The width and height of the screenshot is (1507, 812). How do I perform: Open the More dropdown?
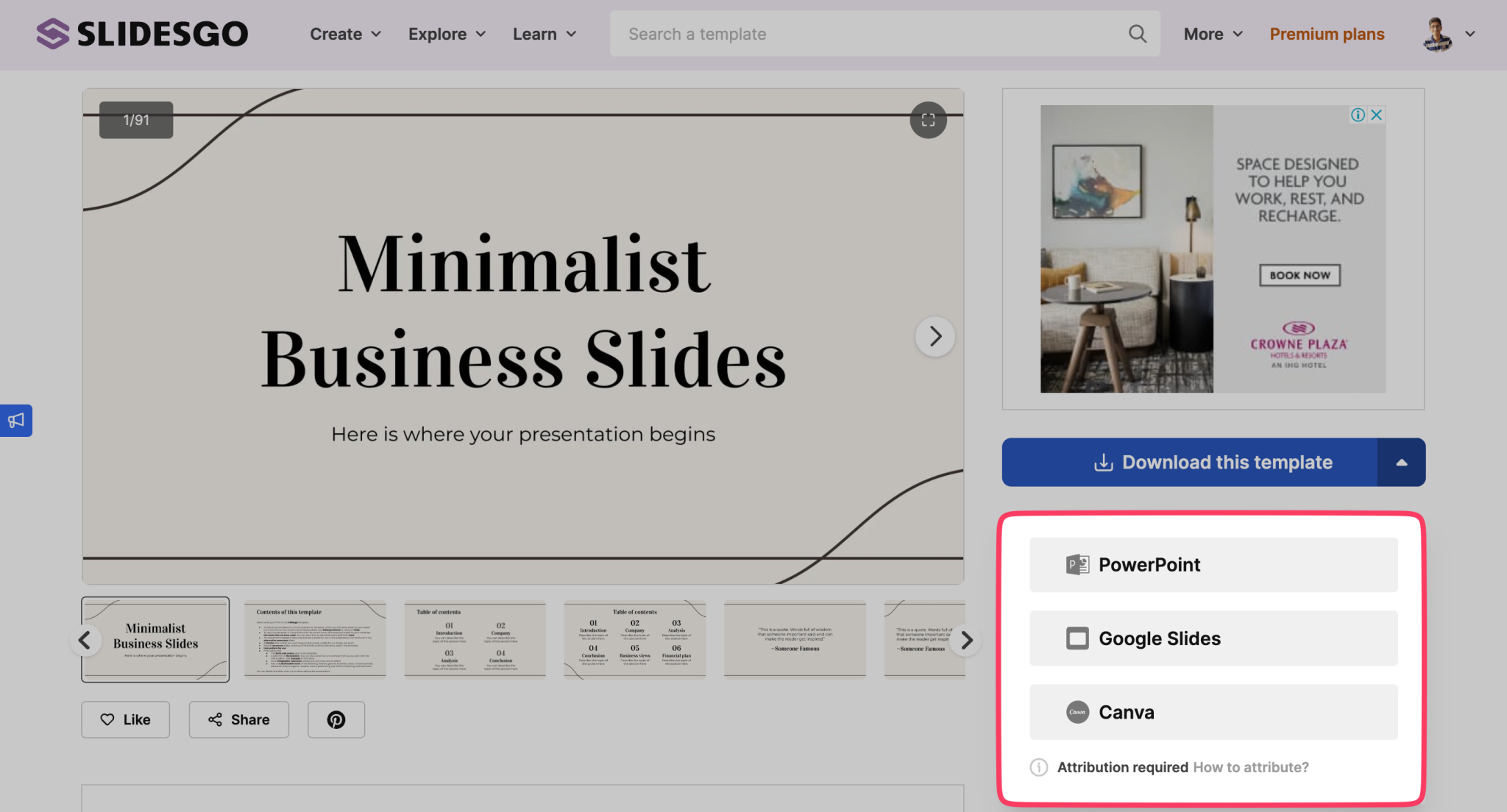point(1211,34)
